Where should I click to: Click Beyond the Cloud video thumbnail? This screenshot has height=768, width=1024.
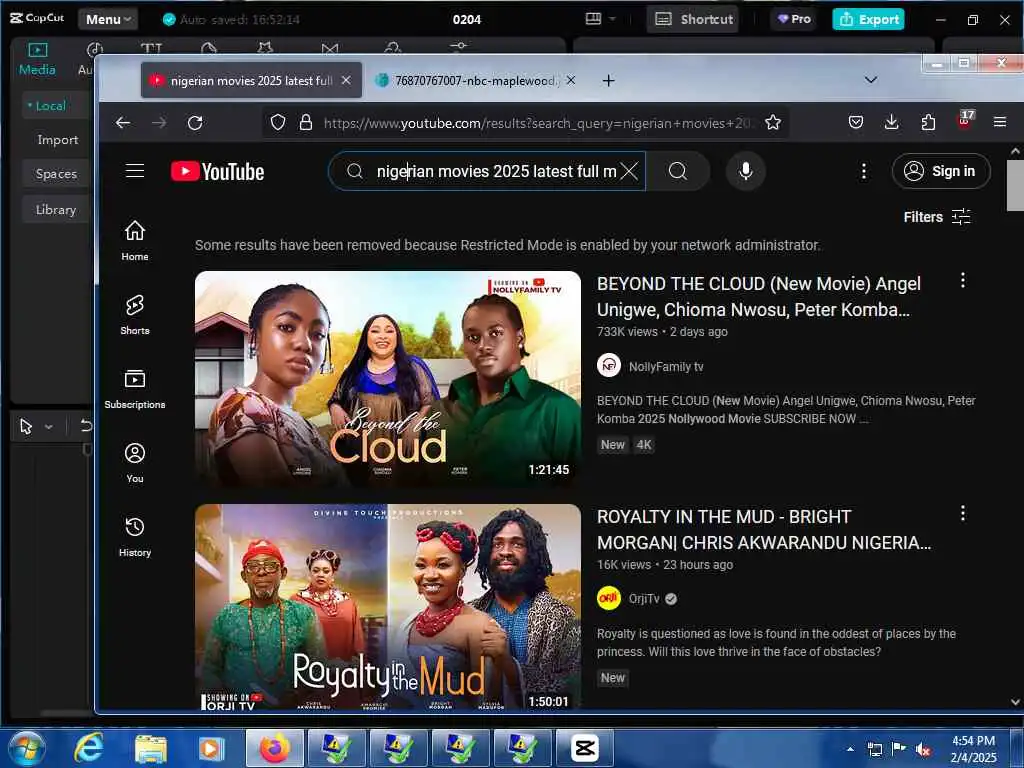(388, 379)
